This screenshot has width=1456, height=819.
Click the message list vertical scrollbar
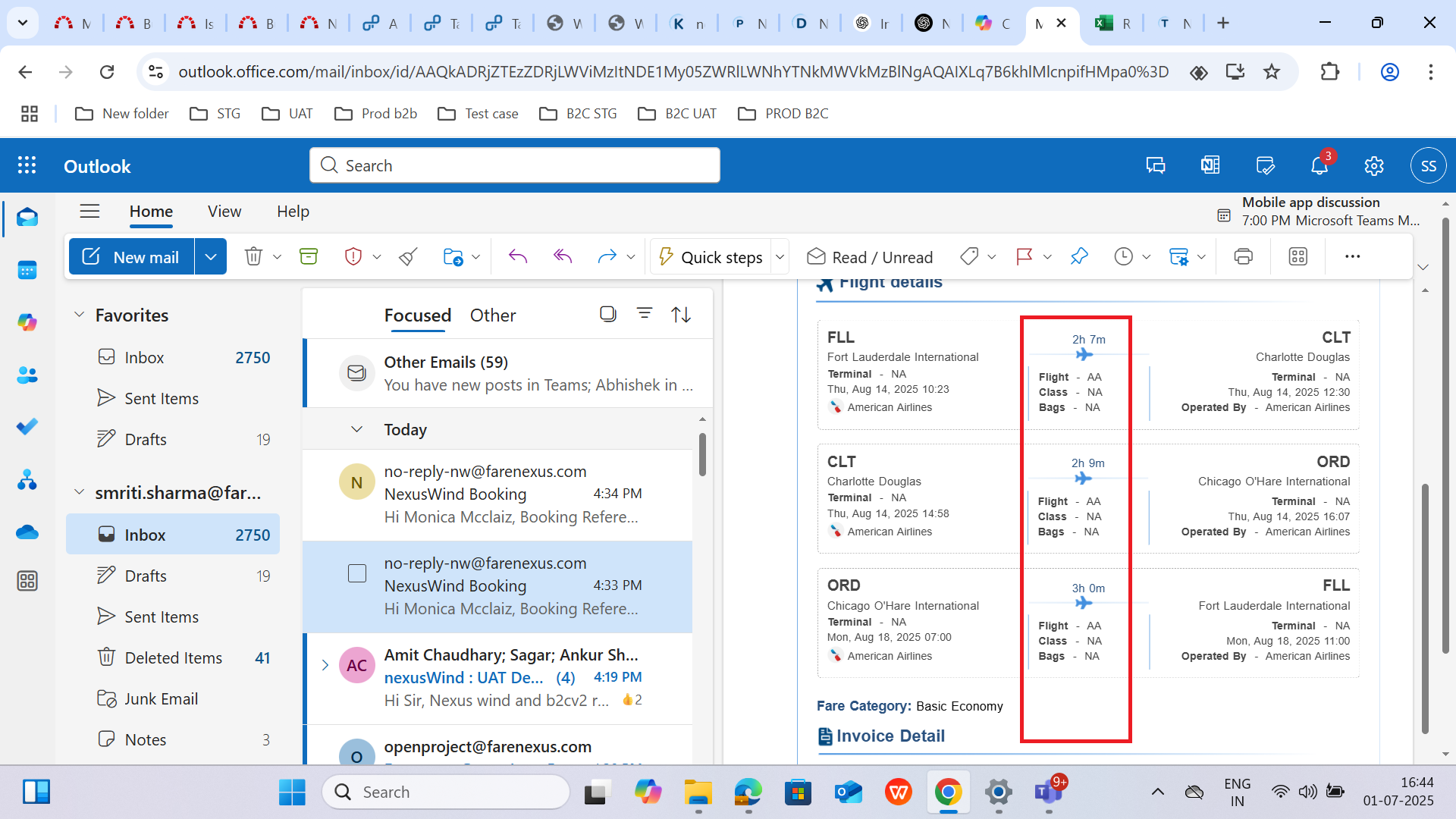(702, 455)
